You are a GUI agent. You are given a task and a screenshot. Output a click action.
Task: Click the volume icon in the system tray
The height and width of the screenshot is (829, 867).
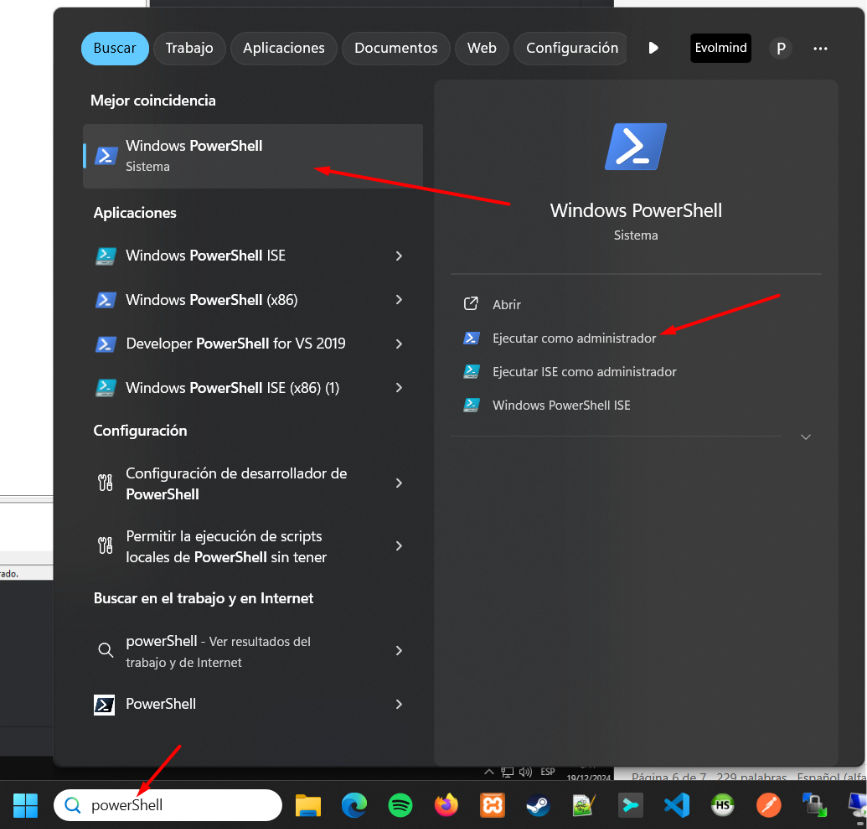click(x=525, y=771)
